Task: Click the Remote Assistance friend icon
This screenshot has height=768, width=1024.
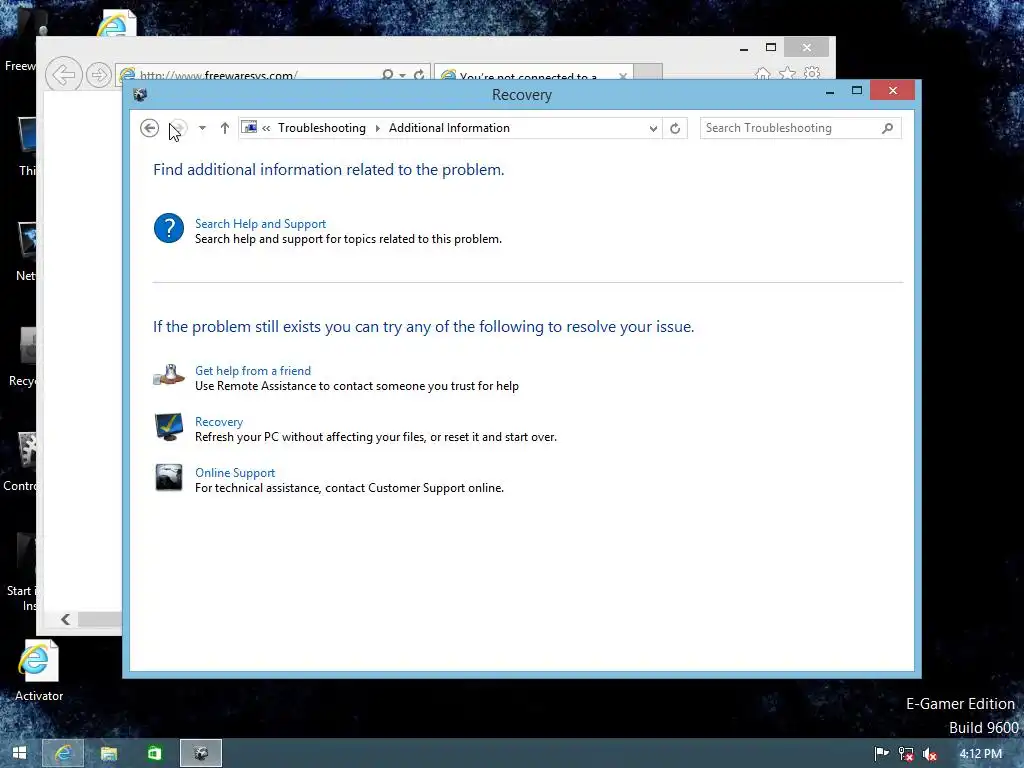Action: pos(168,376)
